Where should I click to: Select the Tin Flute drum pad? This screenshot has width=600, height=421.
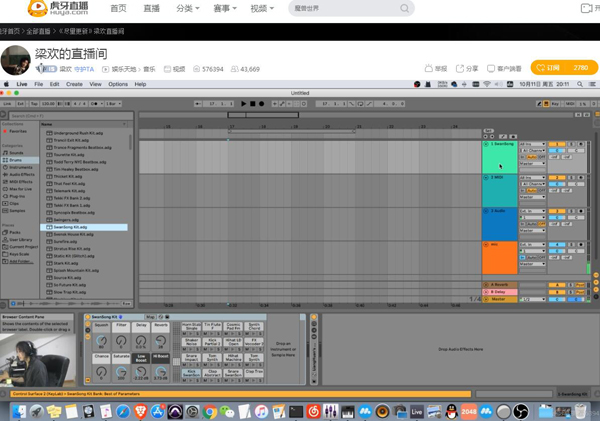pos(212,326)
